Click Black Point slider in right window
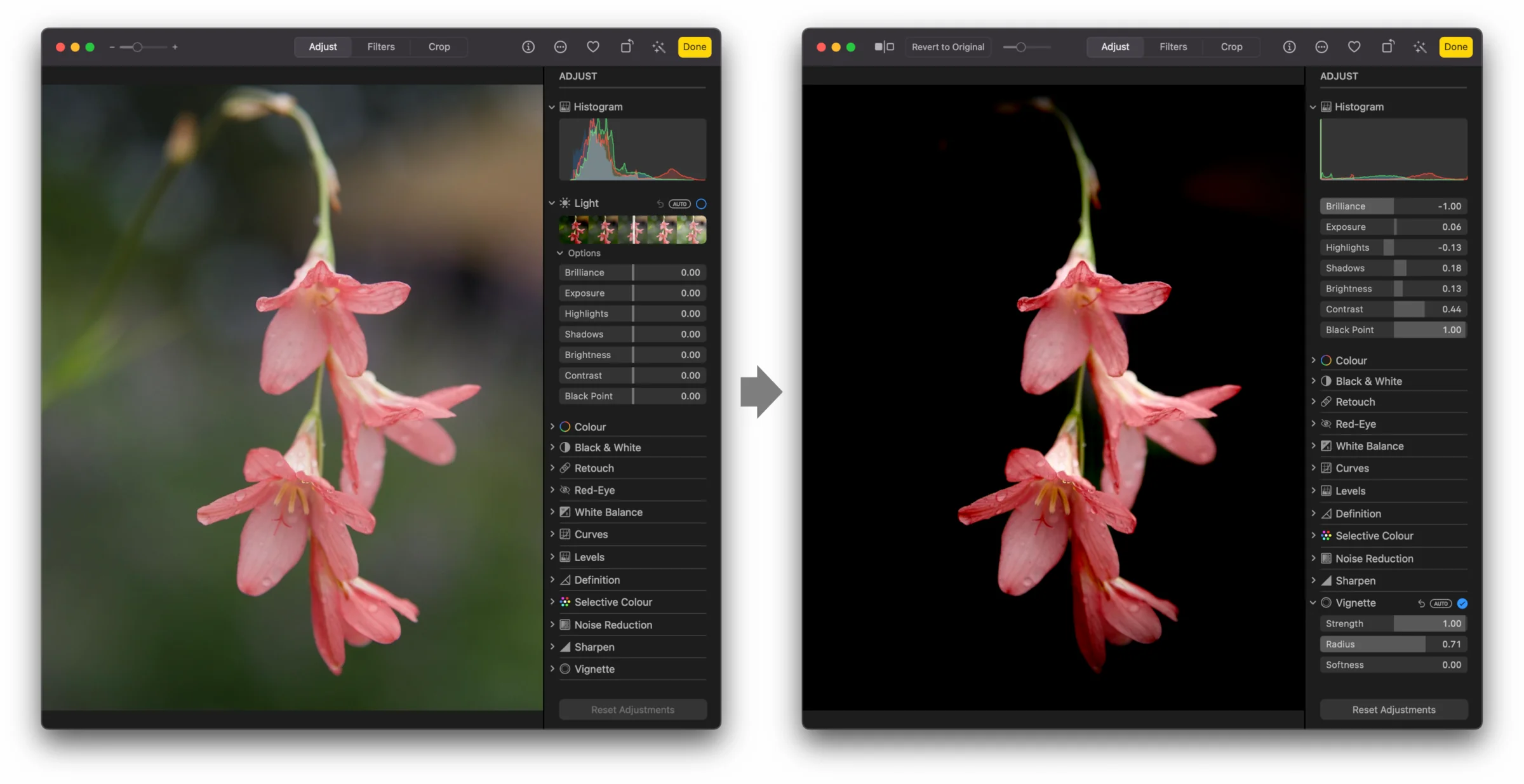 point(1394,329)
